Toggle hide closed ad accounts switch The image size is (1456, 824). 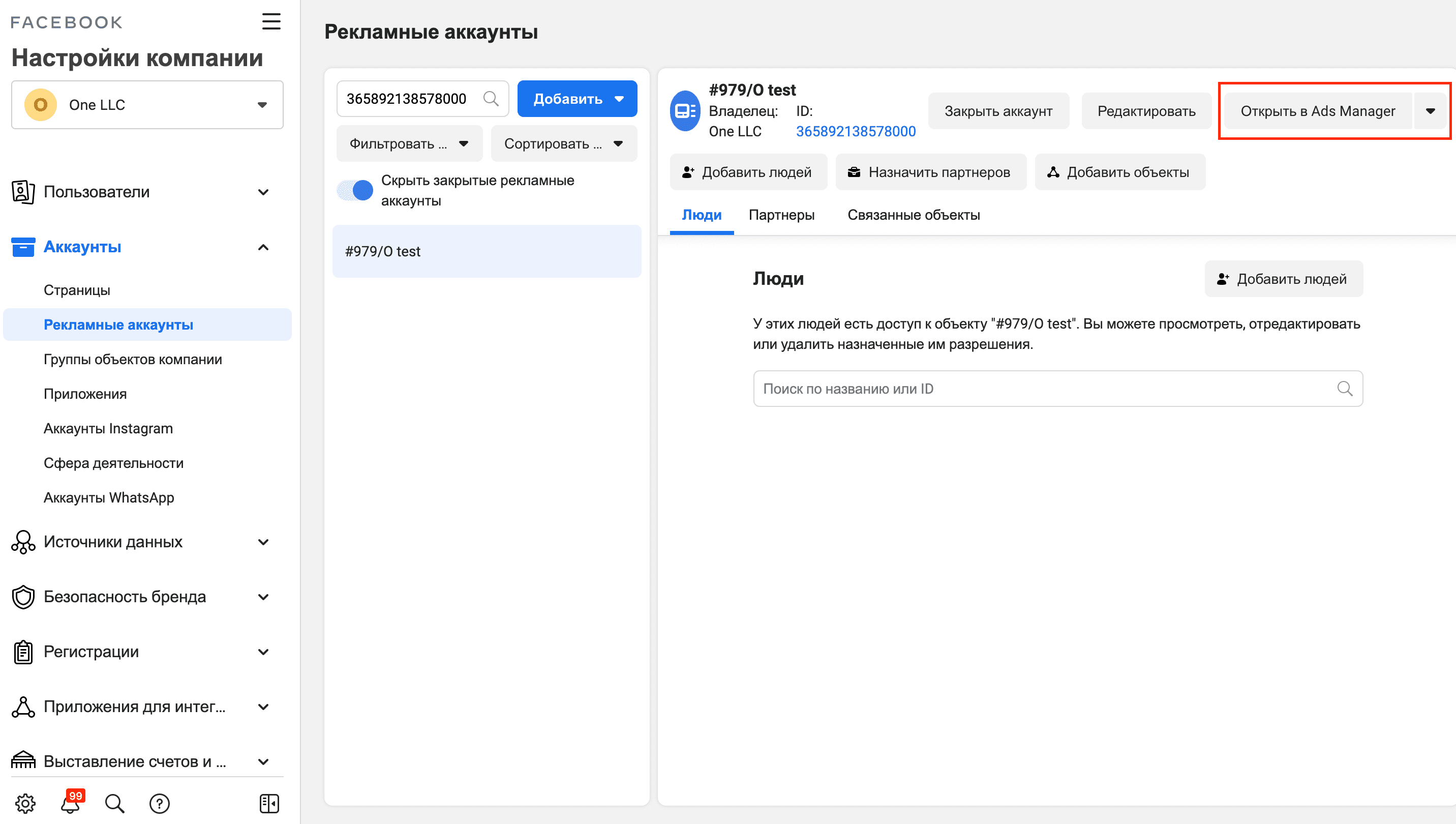click(355, 190)
